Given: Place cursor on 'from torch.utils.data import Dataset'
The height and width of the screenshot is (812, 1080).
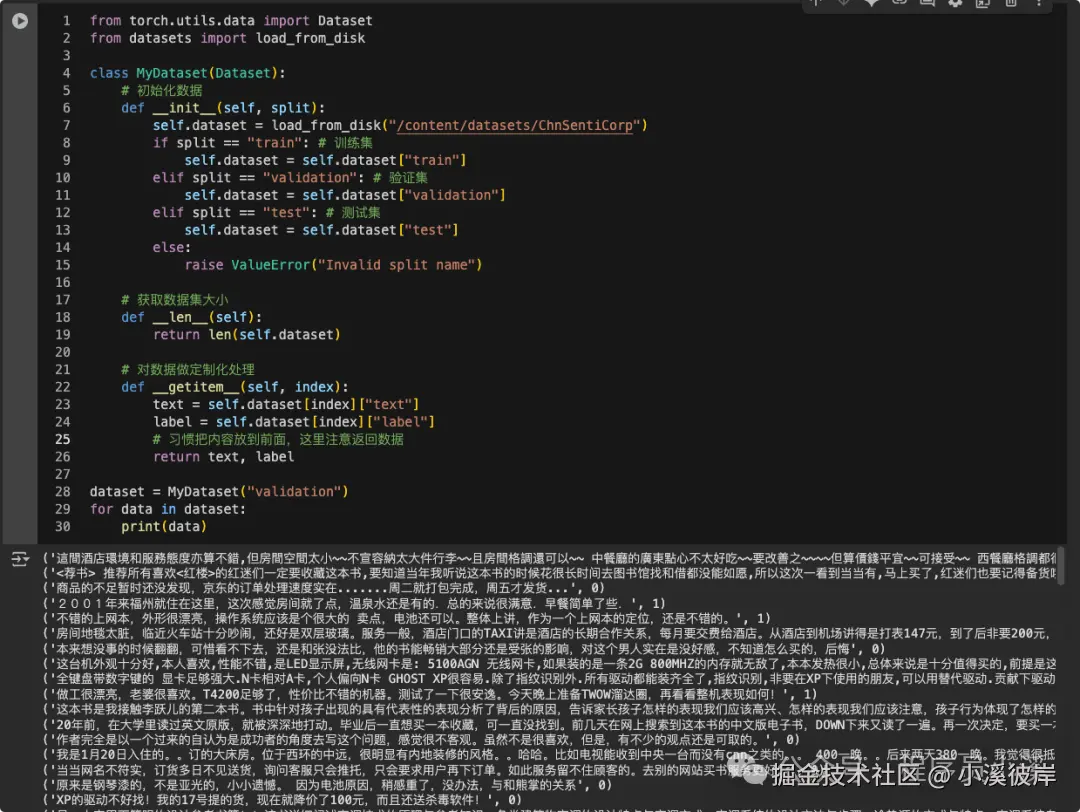Looking at the screenshot, I should 231,21.
